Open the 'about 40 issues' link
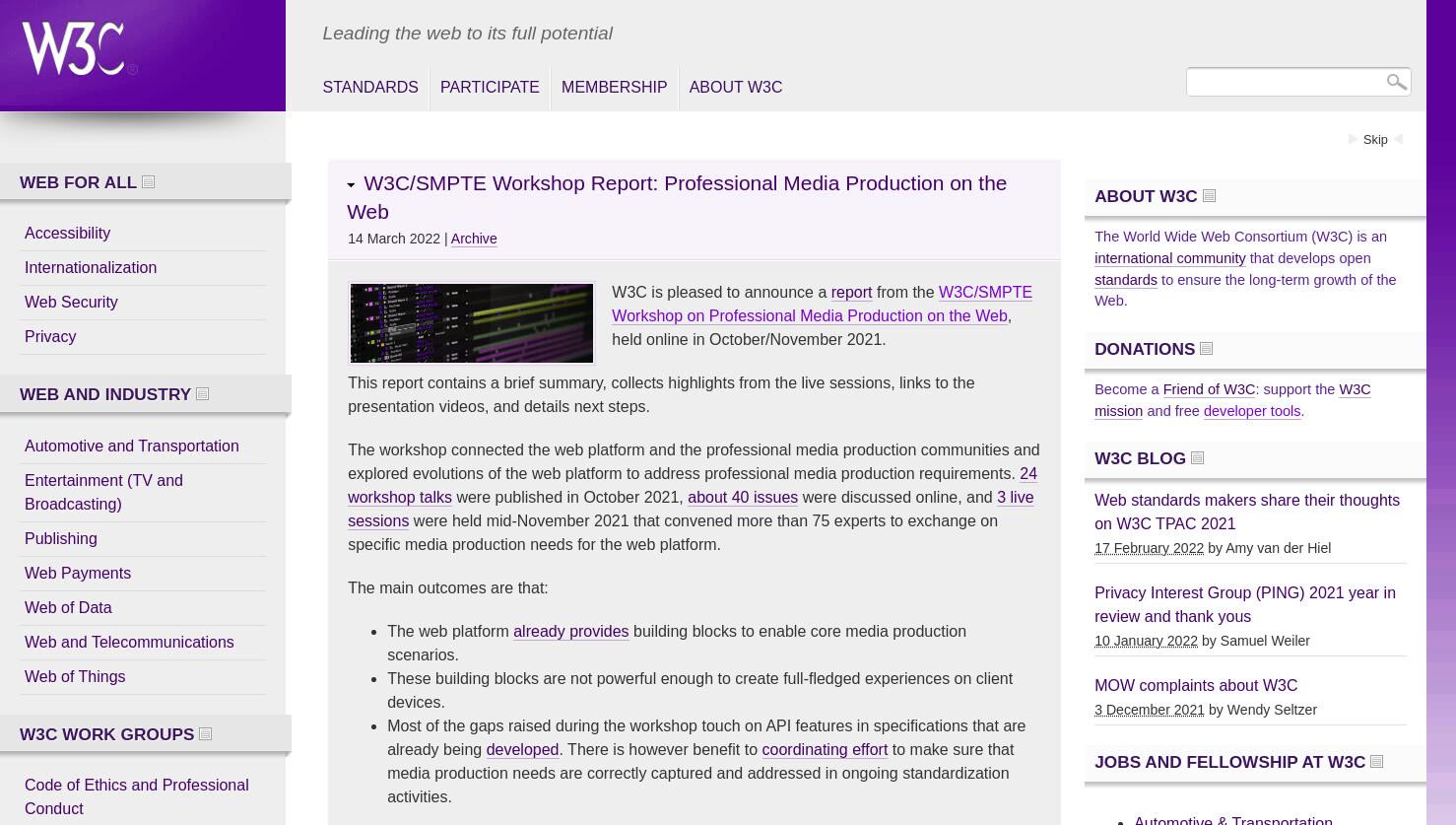 (x=743, y=498)
